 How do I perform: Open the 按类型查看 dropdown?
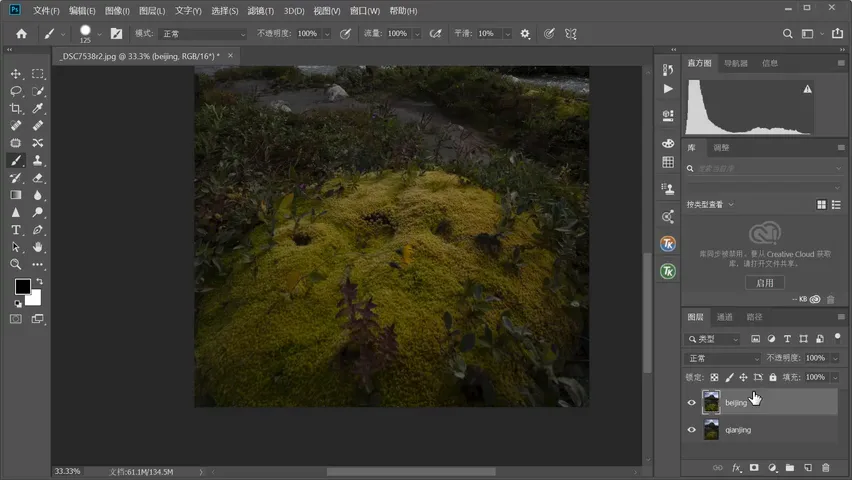pyautogui.click(x=710, y=205)
